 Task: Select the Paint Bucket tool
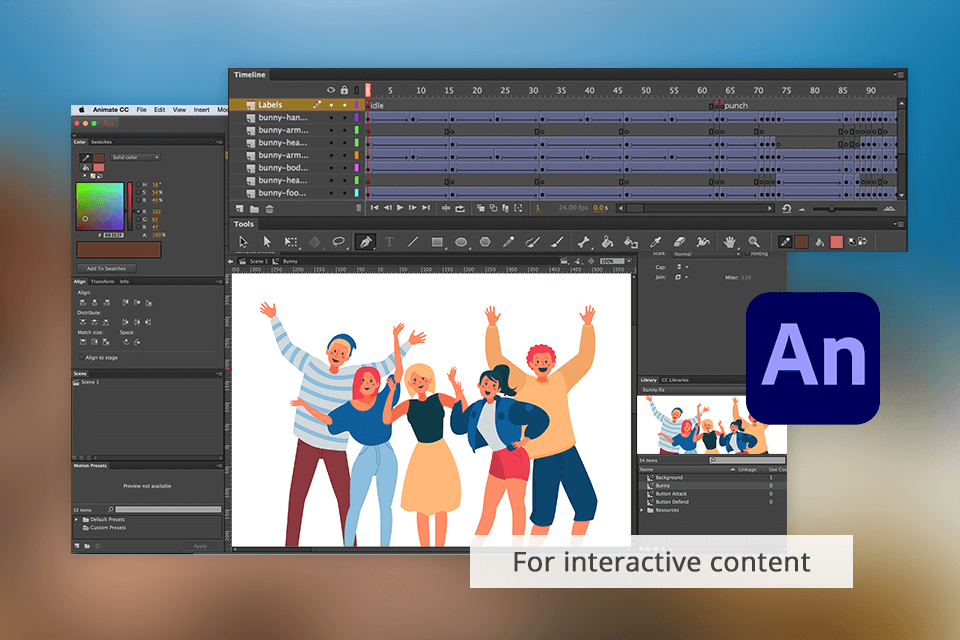(607, 242)
